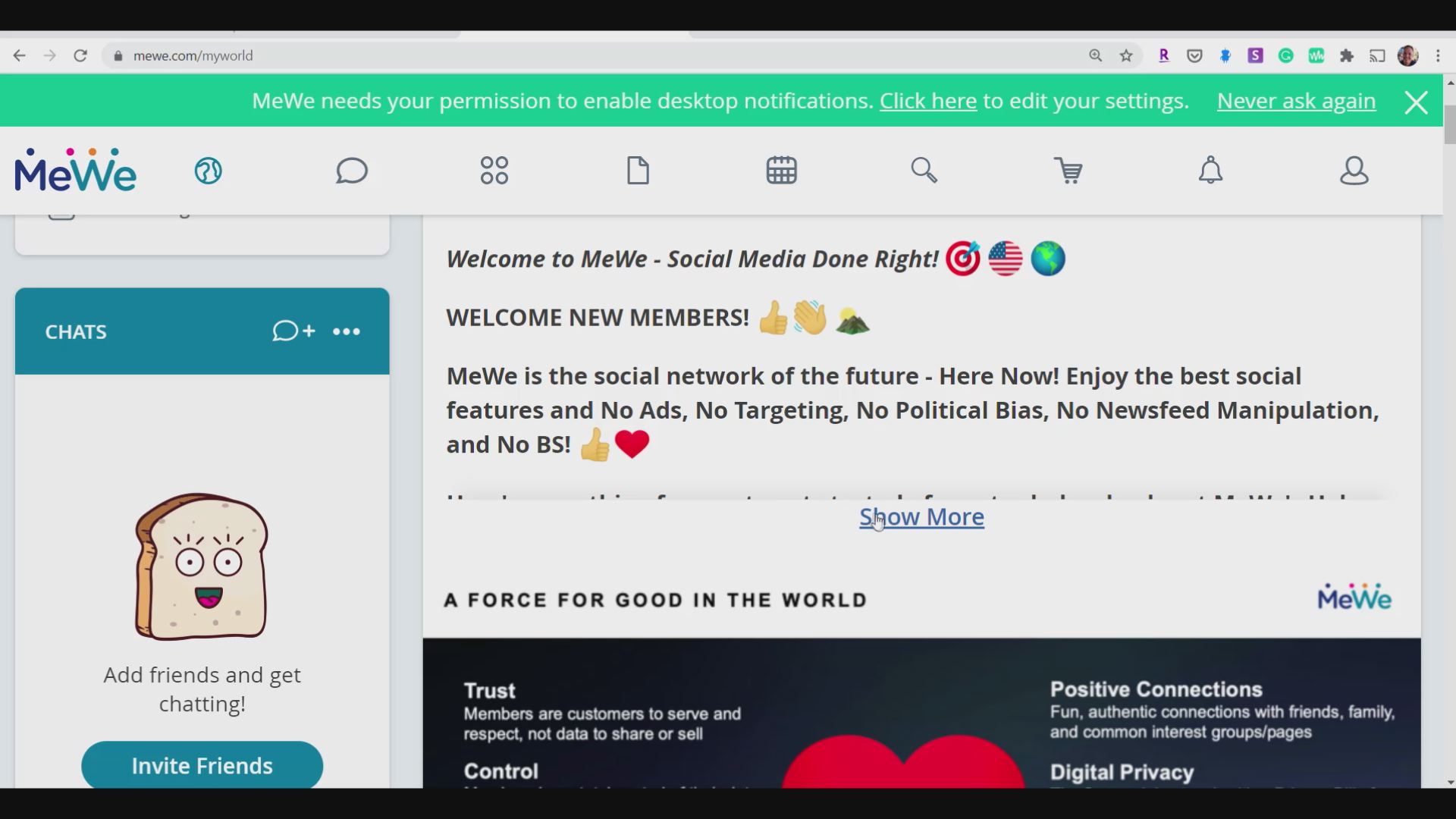Start a new chat with plus icon
Image resolution: width=1456 pixels, height=819 pixels.
point(293,331)
